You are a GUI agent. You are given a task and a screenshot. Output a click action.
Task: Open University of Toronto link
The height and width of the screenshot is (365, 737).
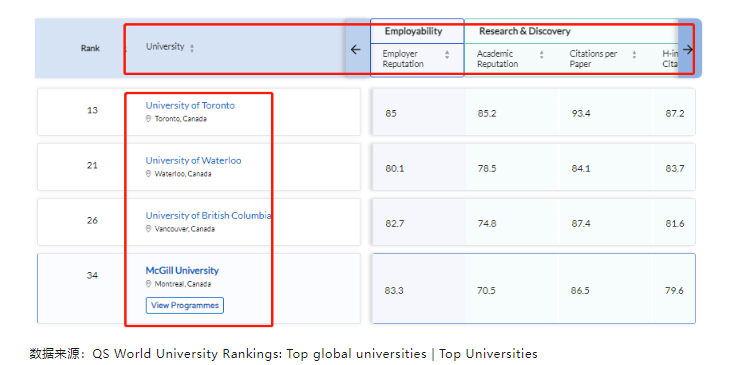coord(190,106)
